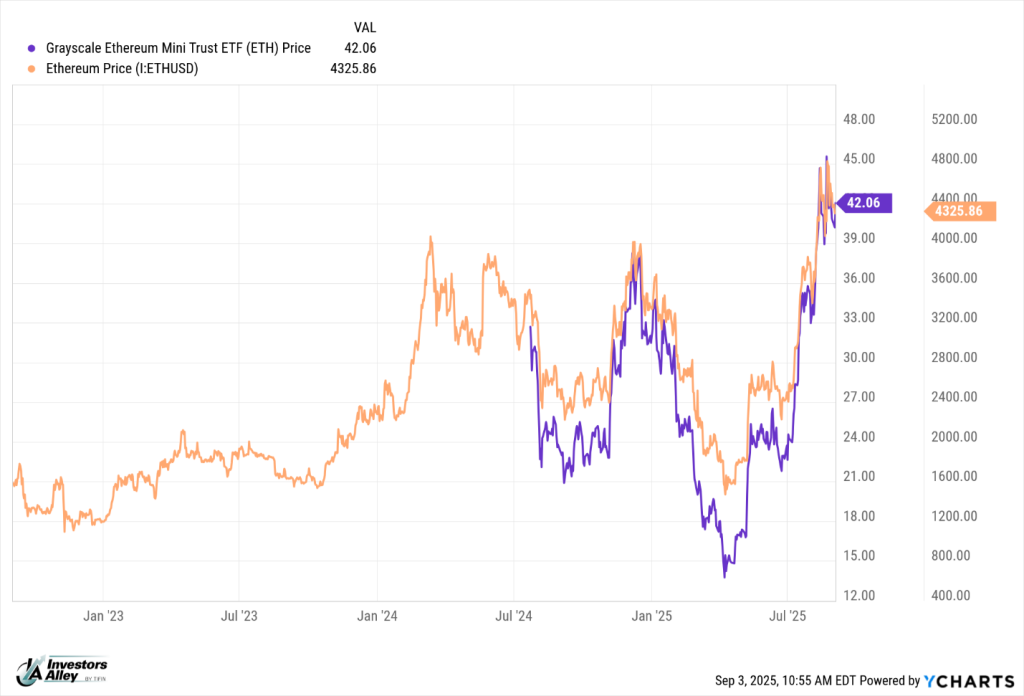Click the VAL column header
The image size is (1024, 696).
365,27
